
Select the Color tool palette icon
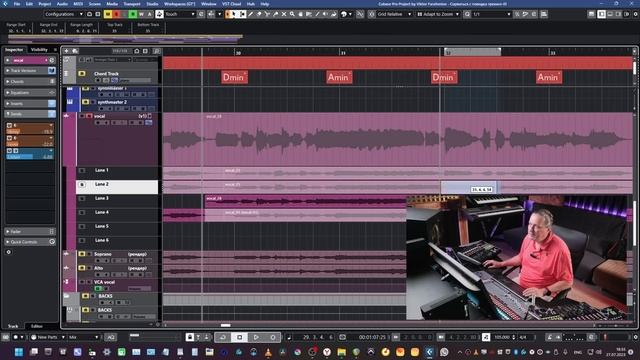pos(344,14)
